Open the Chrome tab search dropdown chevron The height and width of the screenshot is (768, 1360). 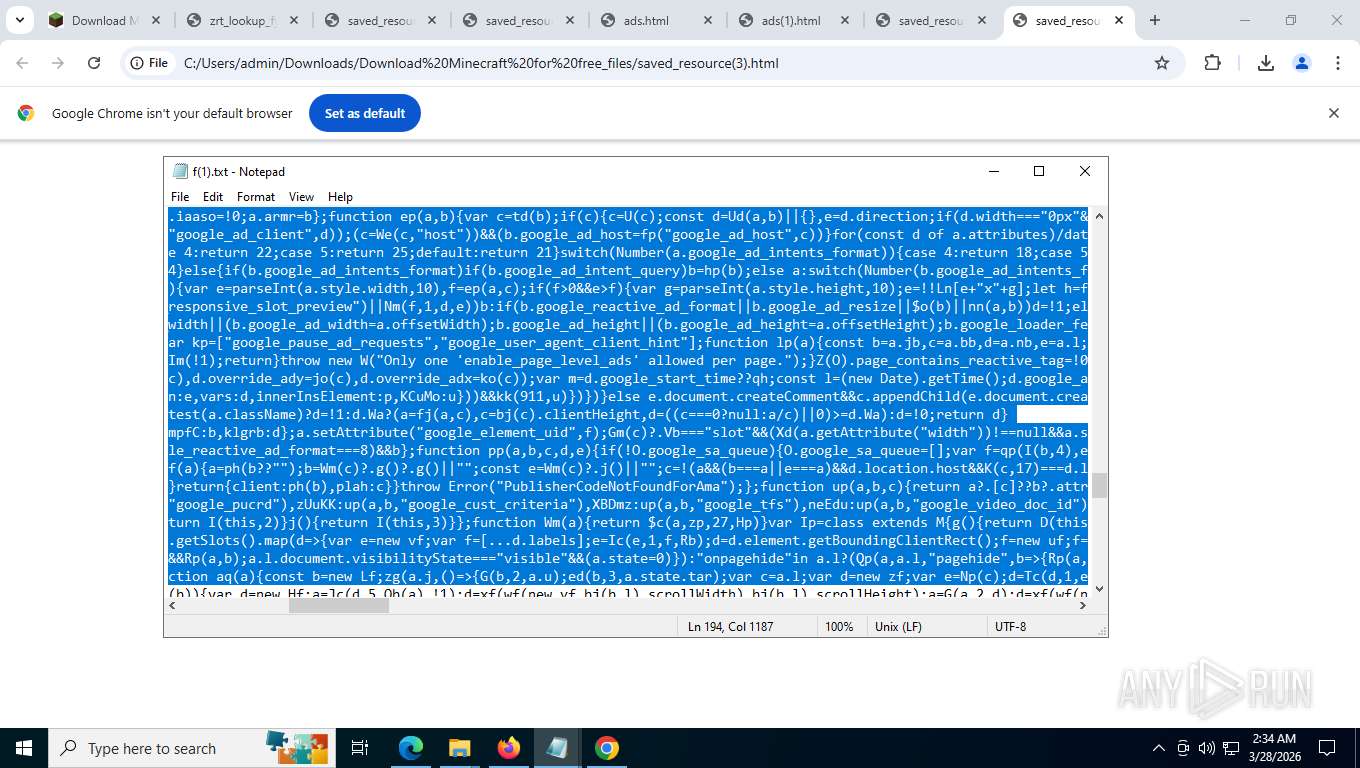tap(20, 20)
